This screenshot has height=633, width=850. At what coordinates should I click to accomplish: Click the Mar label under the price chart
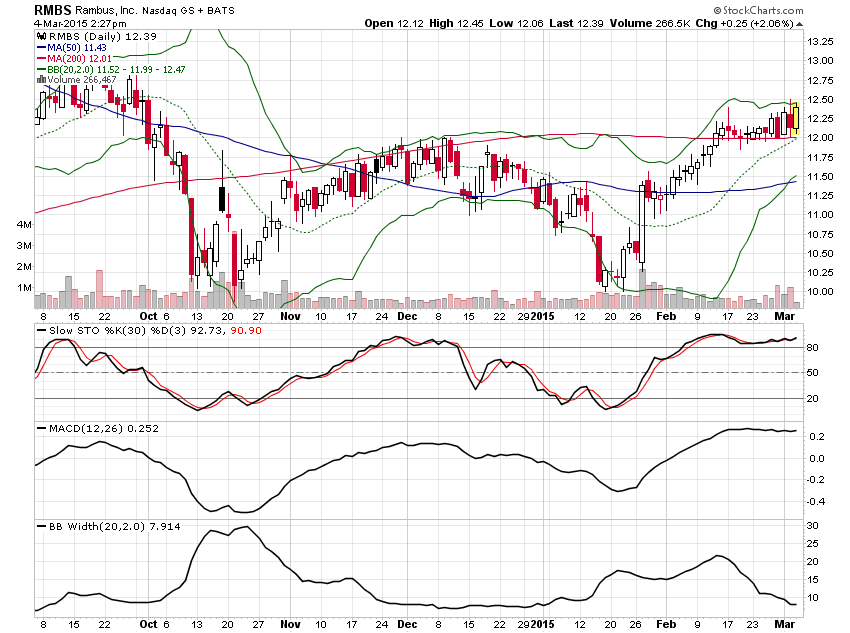(785, 316)
